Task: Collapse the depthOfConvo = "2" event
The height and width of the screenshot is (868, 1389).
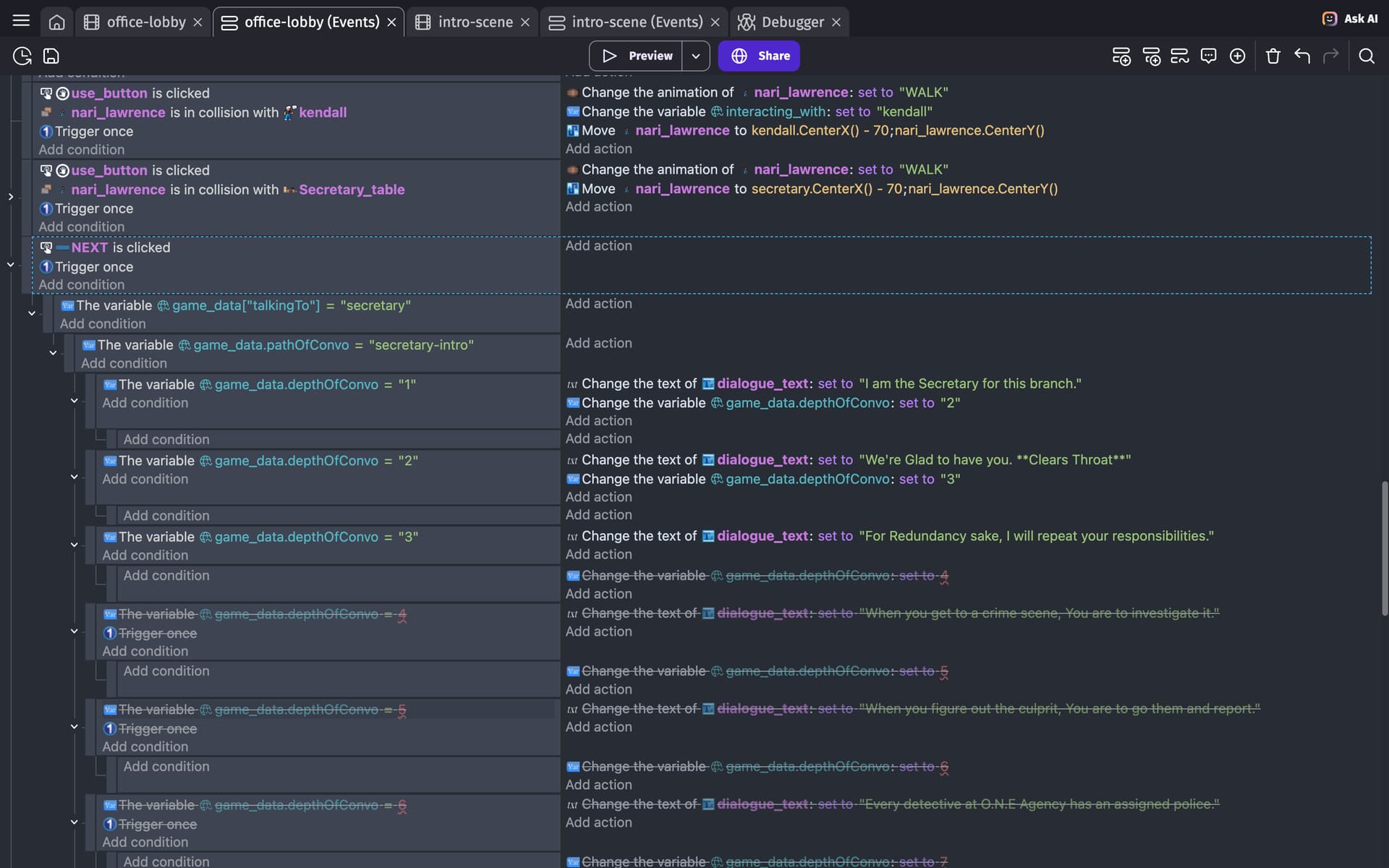Action: tap(74, 477)
